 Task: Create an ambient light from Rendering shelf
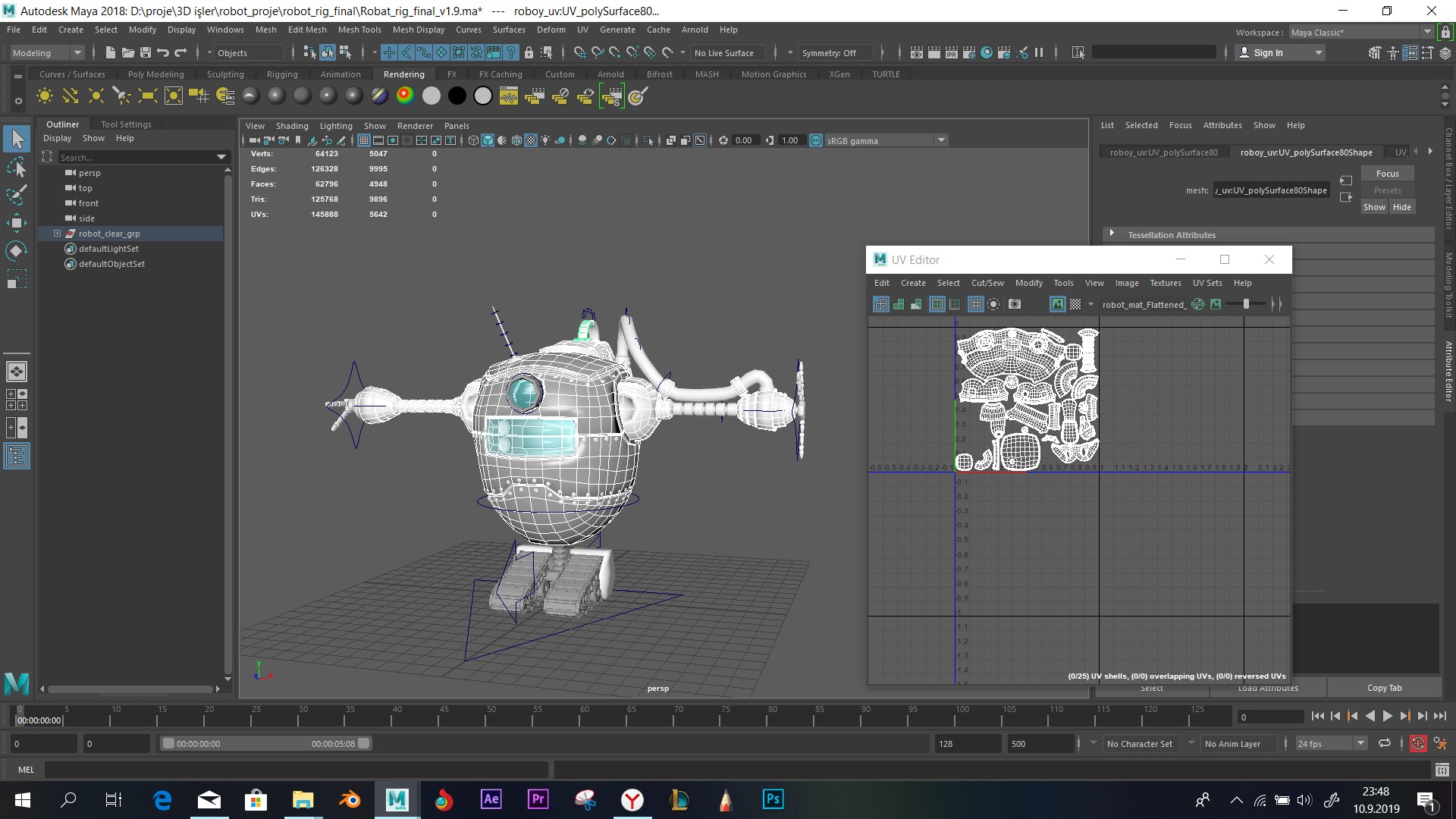[45, 96]
